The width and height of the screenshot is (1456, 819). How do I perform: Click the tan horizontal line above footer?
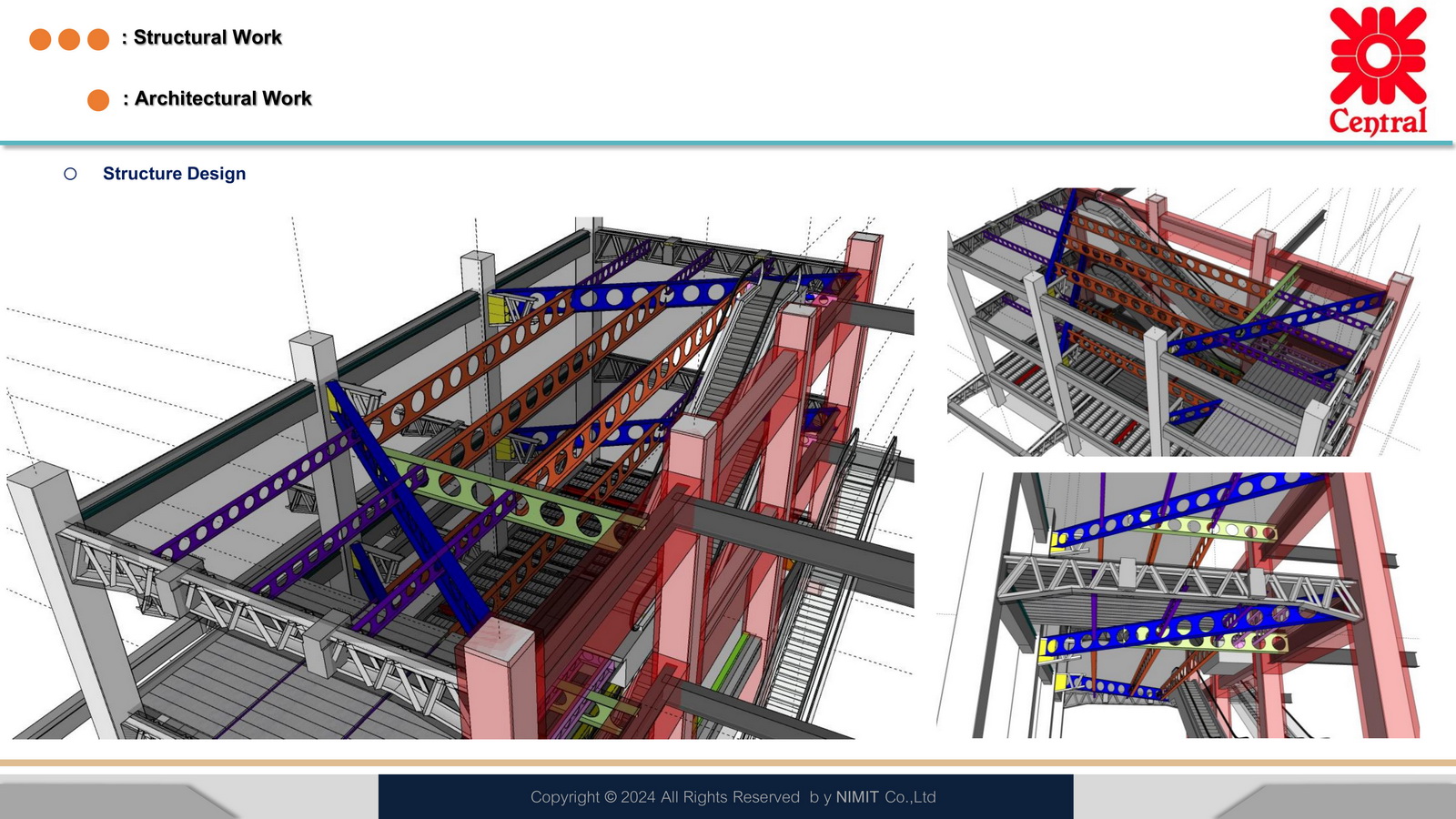tap(728, 763)
